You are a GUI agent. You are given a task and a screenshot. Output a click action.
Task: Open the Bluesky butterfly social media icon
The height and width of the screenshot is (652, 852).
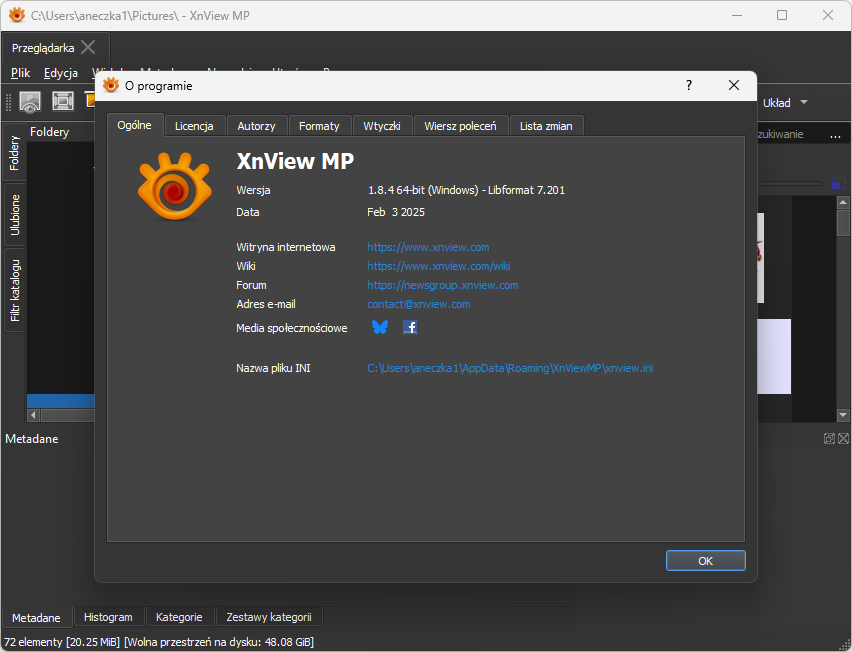[x=380, y=327]
